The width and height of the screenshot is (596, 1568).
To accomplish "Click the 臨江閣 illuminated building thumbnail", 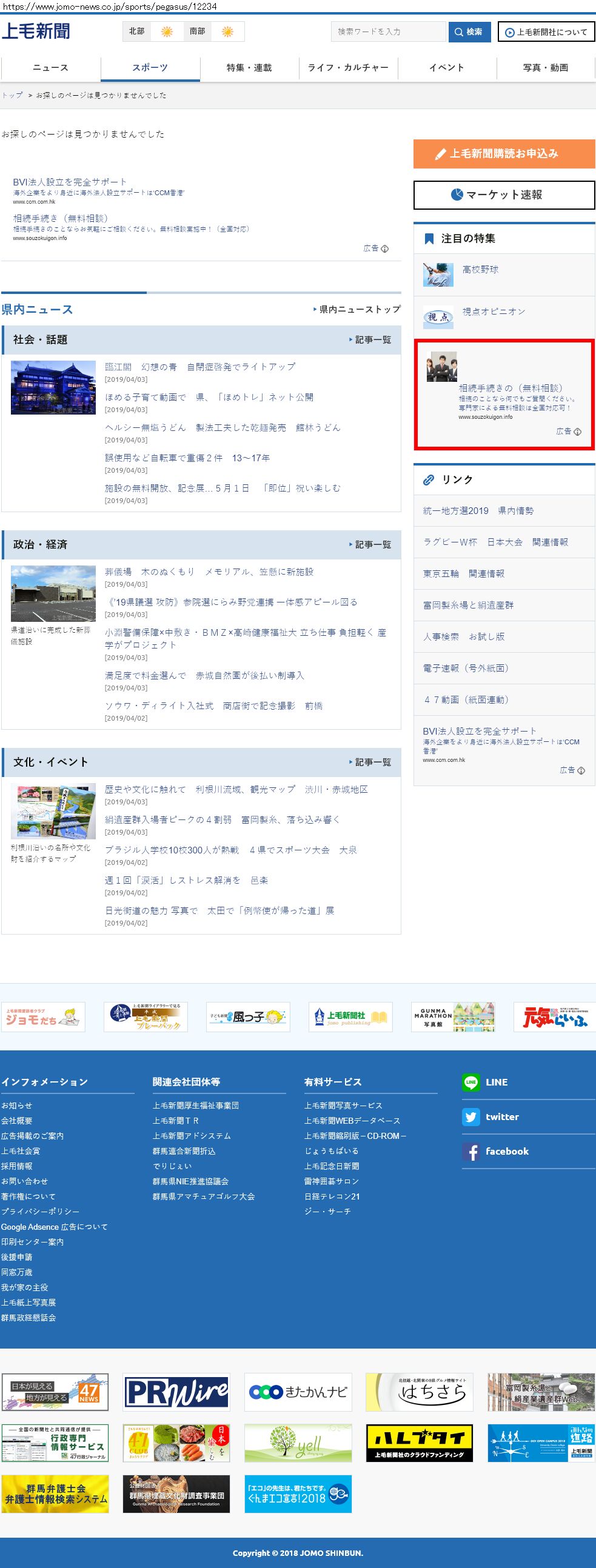I will point(53,388).
